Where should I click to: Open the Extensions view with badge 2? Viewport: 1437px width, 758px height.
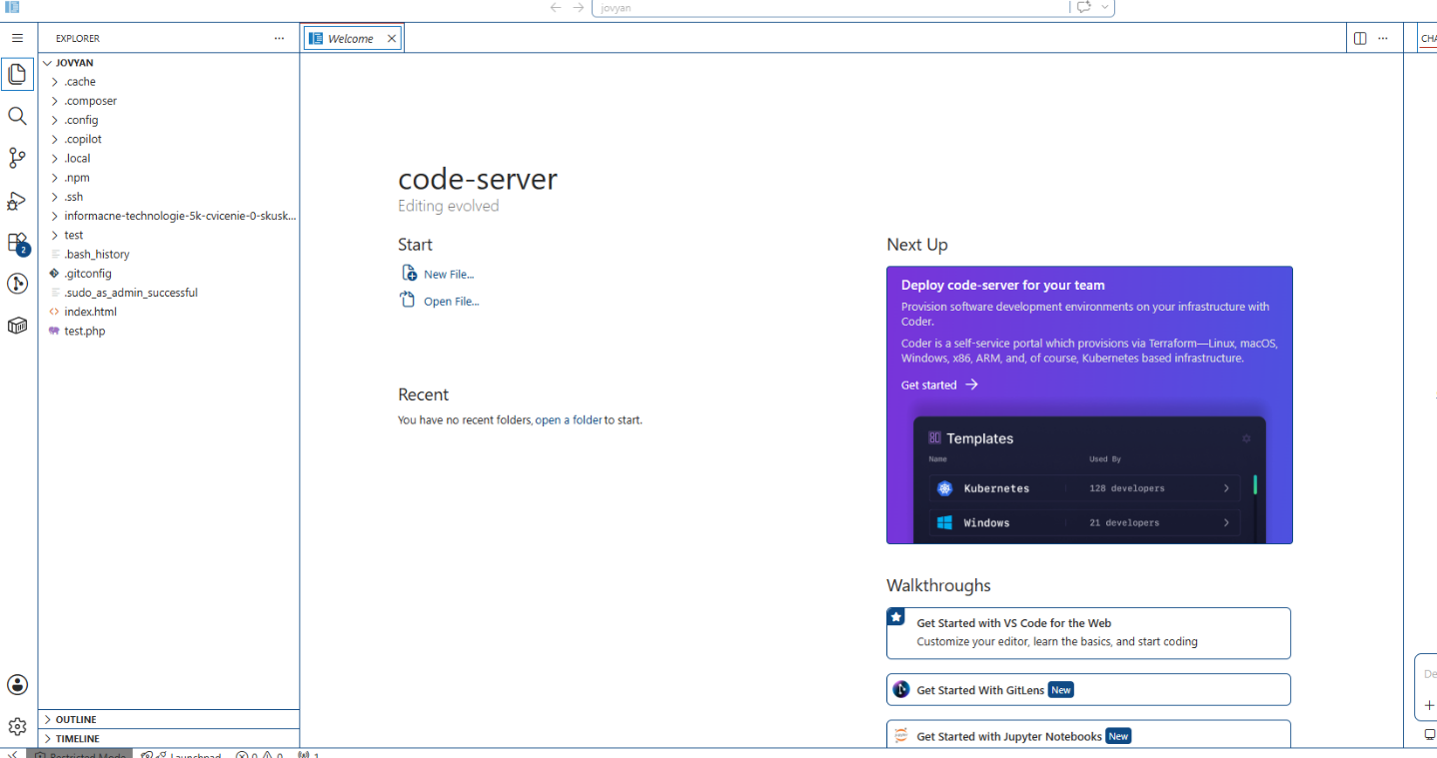tap(17, 243)
